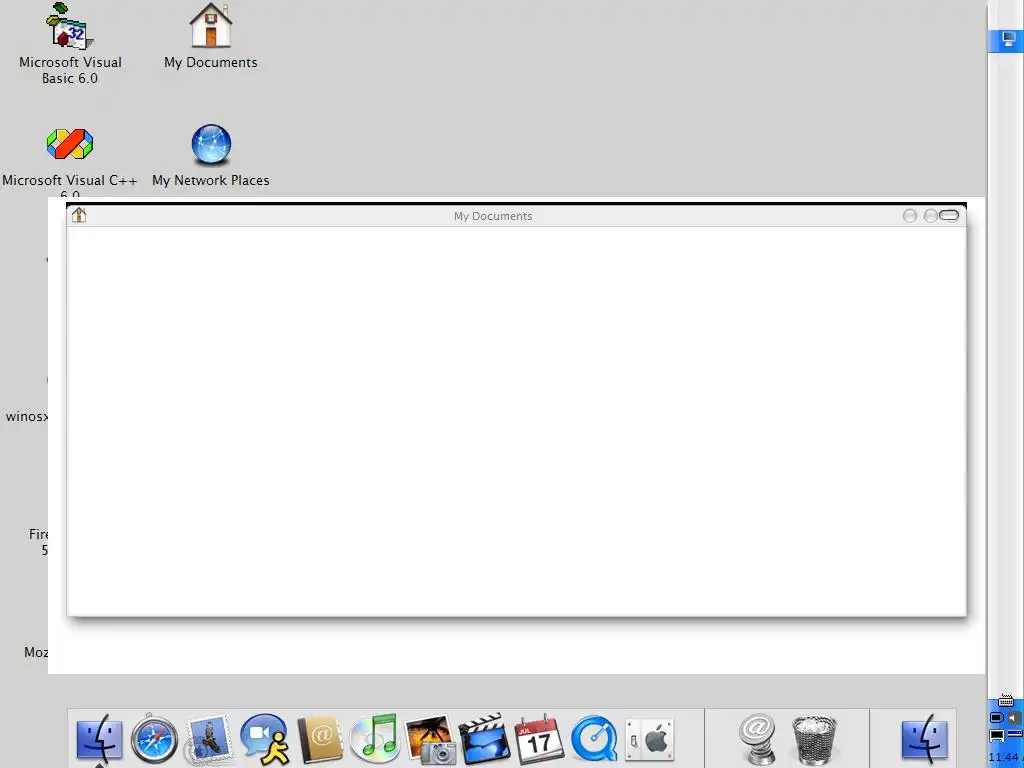Launch Safari compass from the dock

[x=154, y=739]
